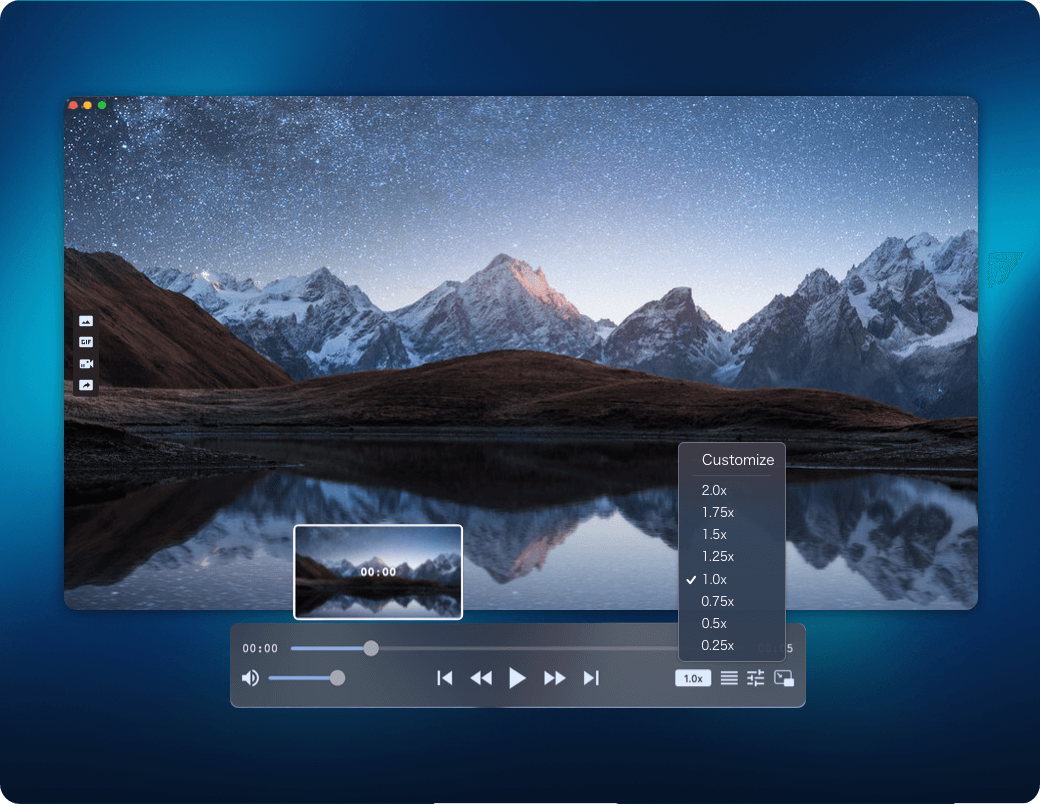The image size is (1040, 804).
Task: Open the playlist lines icon
Action: [x=729, y=678]
